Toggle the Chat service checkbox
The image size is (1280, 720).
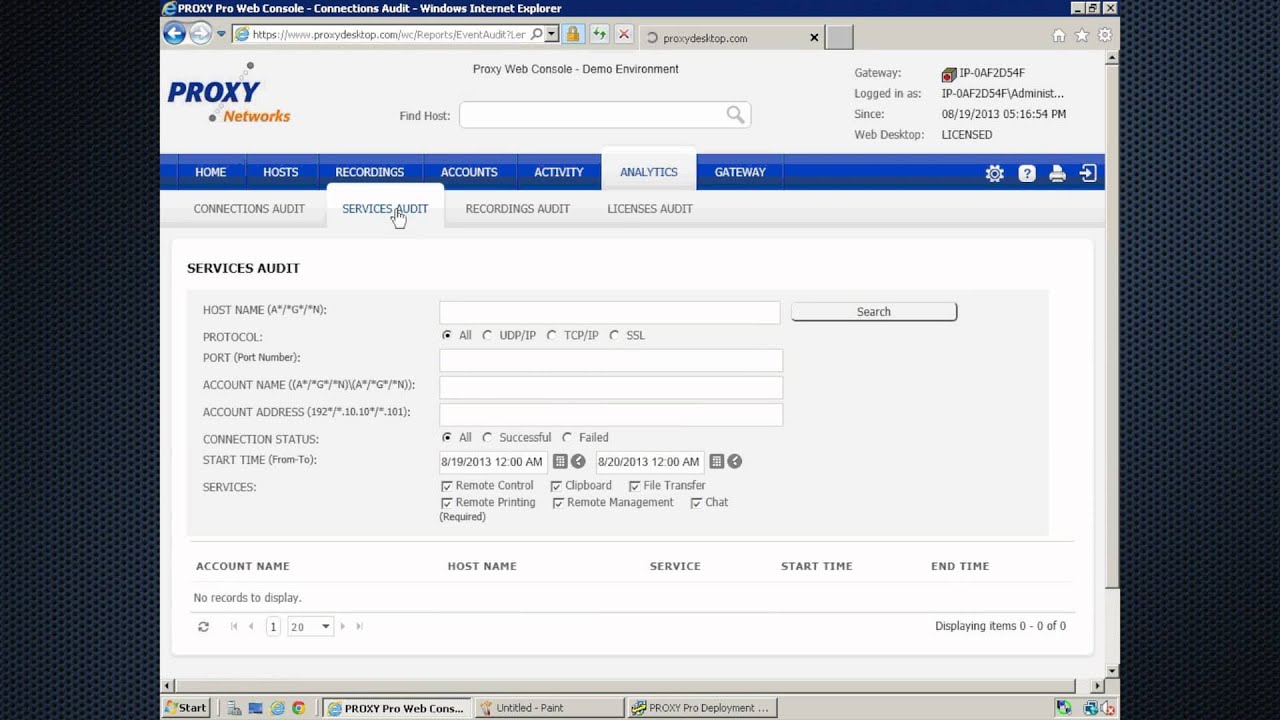coord(696,503)
